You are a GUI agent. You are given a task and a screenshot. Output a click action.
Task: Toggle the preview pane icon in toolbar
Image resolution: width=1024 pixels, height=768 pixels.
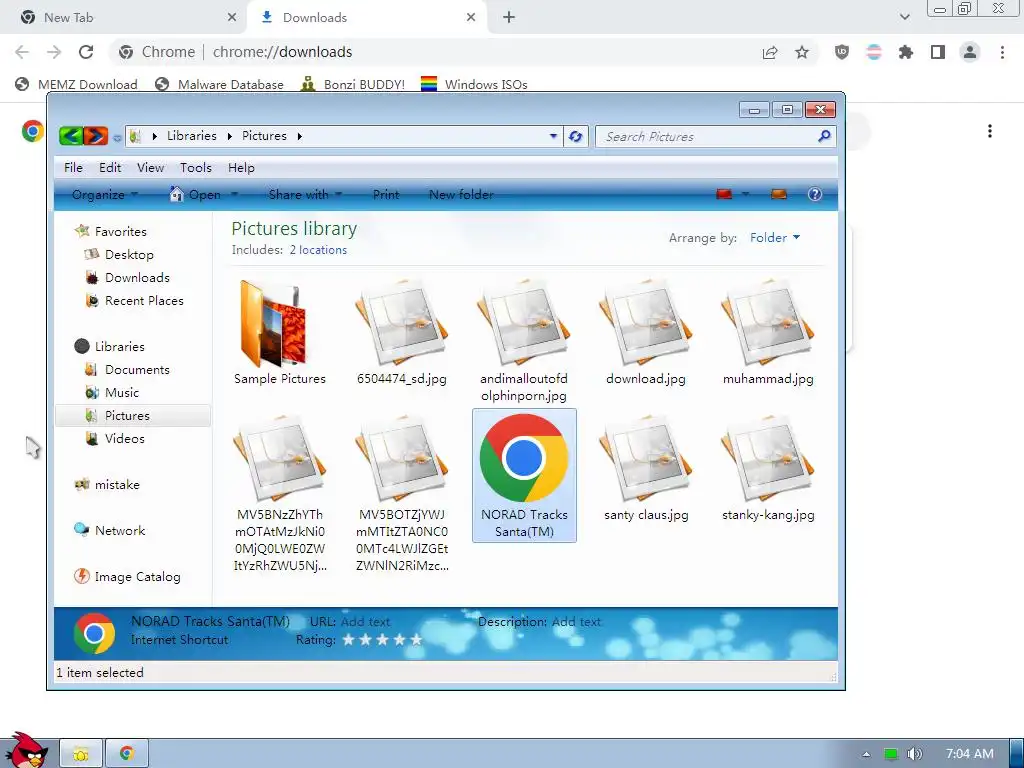778,194
